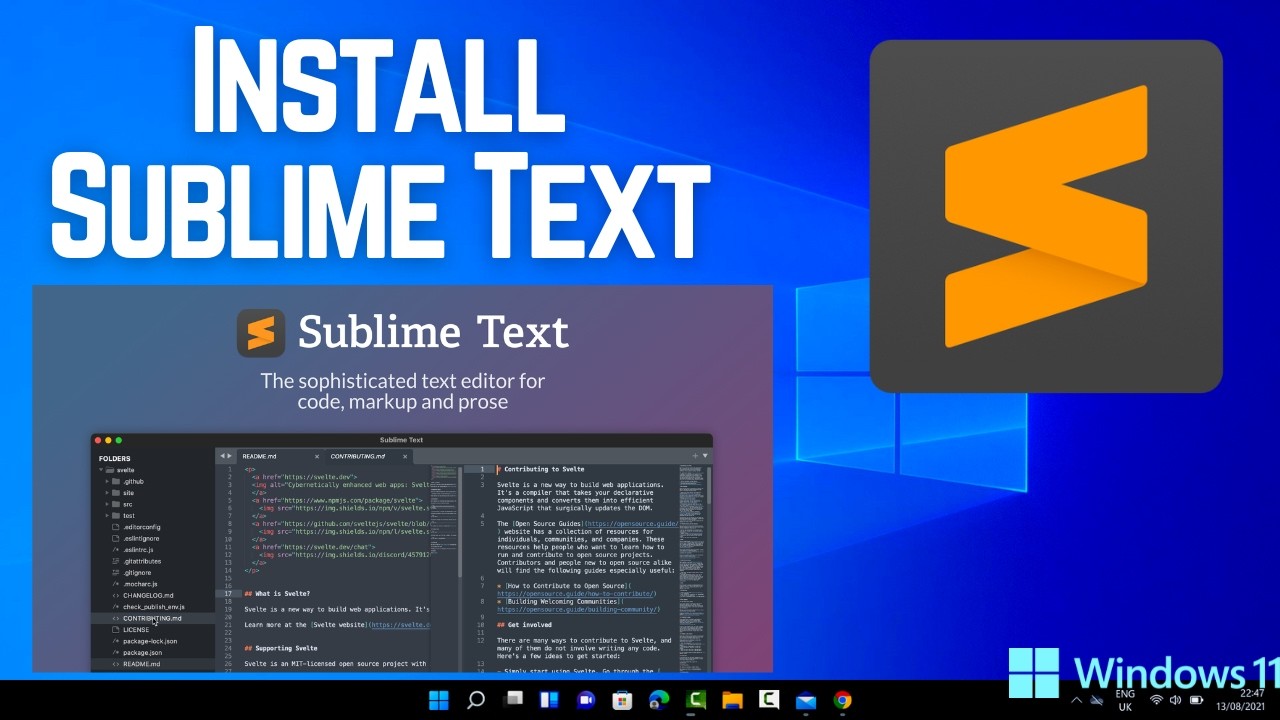The image size is (1280, 720).
Task: Open the Widgets taskbar icon
Action: click(549, 700)
